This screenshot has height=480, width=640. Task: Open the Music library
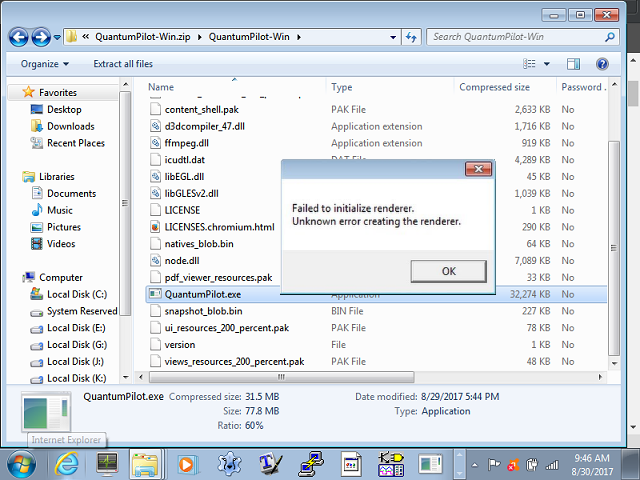tap(60, 210)
